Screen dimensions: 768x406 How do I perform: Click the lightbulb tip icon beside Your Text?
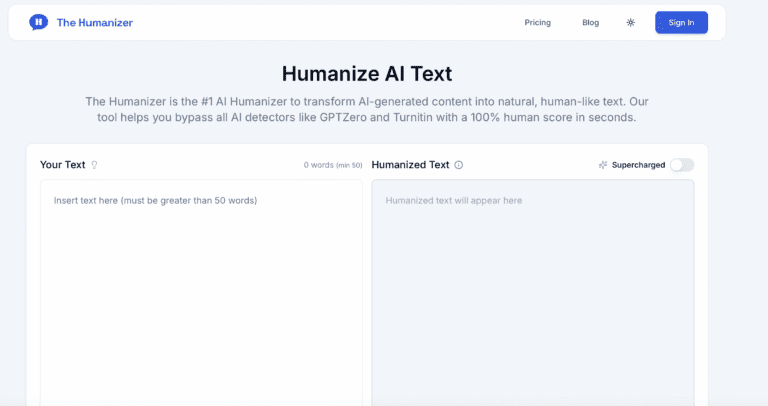point(95,165)
